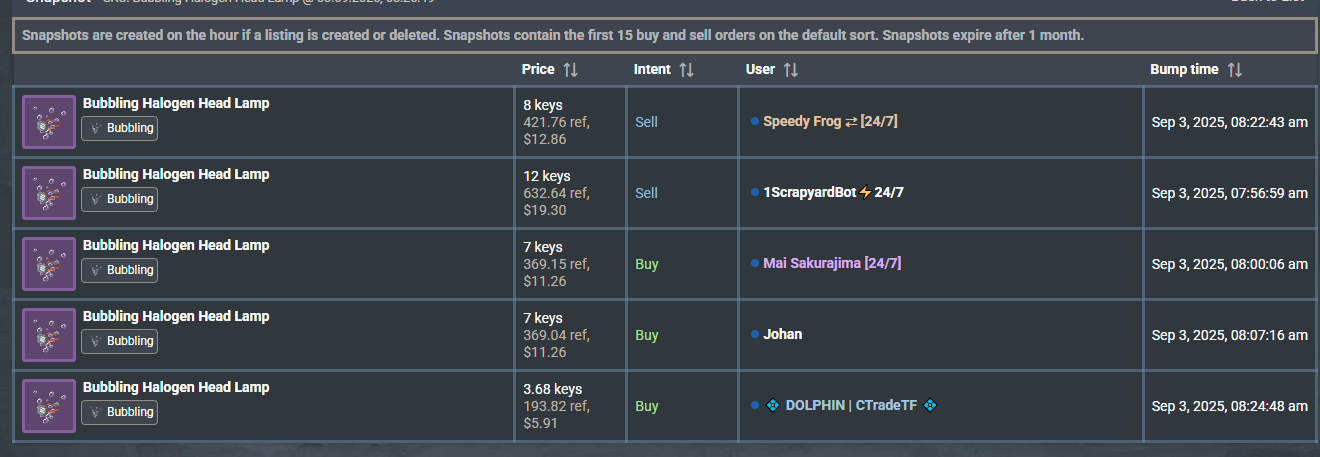This screenshot has height=457, width=1320.
Task: Open the 1ScrapyardBot 24/7 user profile
Action: [x=833, y=192]
